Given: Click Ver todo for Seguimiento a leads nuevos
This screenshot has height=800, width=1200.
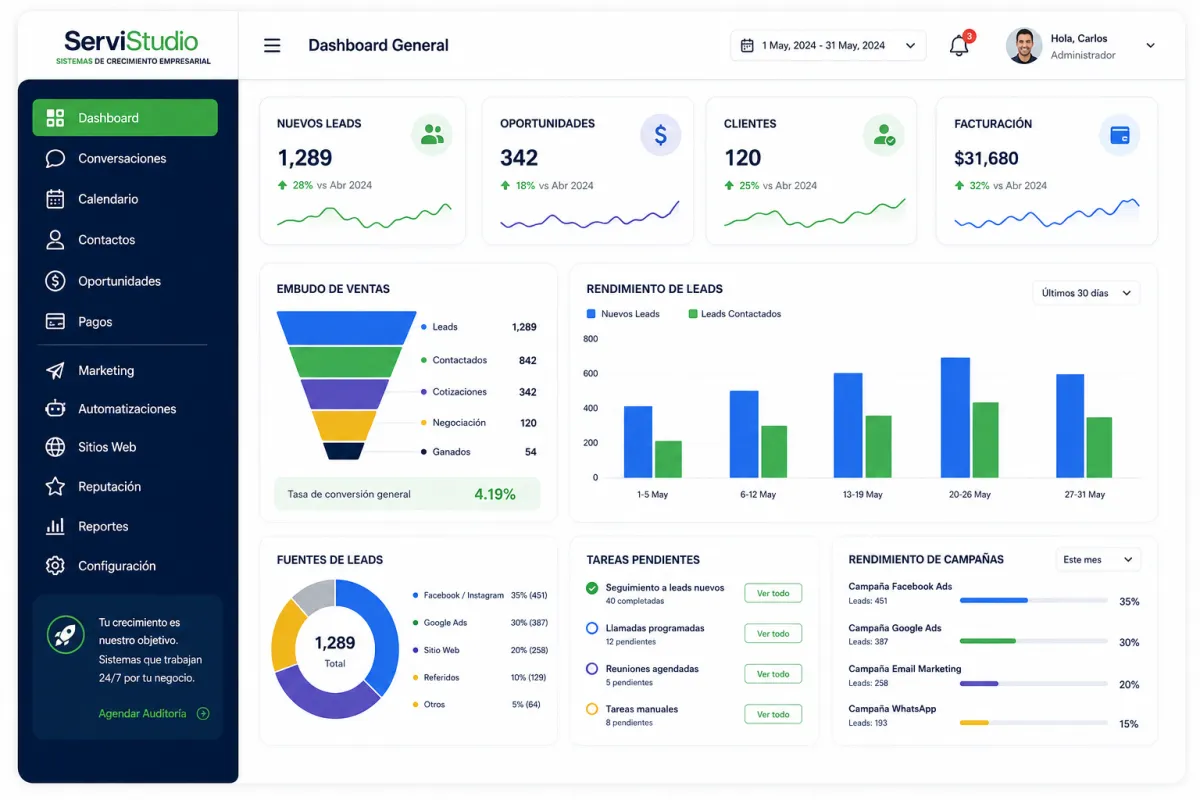Looking at the screenshot, I should pos(773,593).
